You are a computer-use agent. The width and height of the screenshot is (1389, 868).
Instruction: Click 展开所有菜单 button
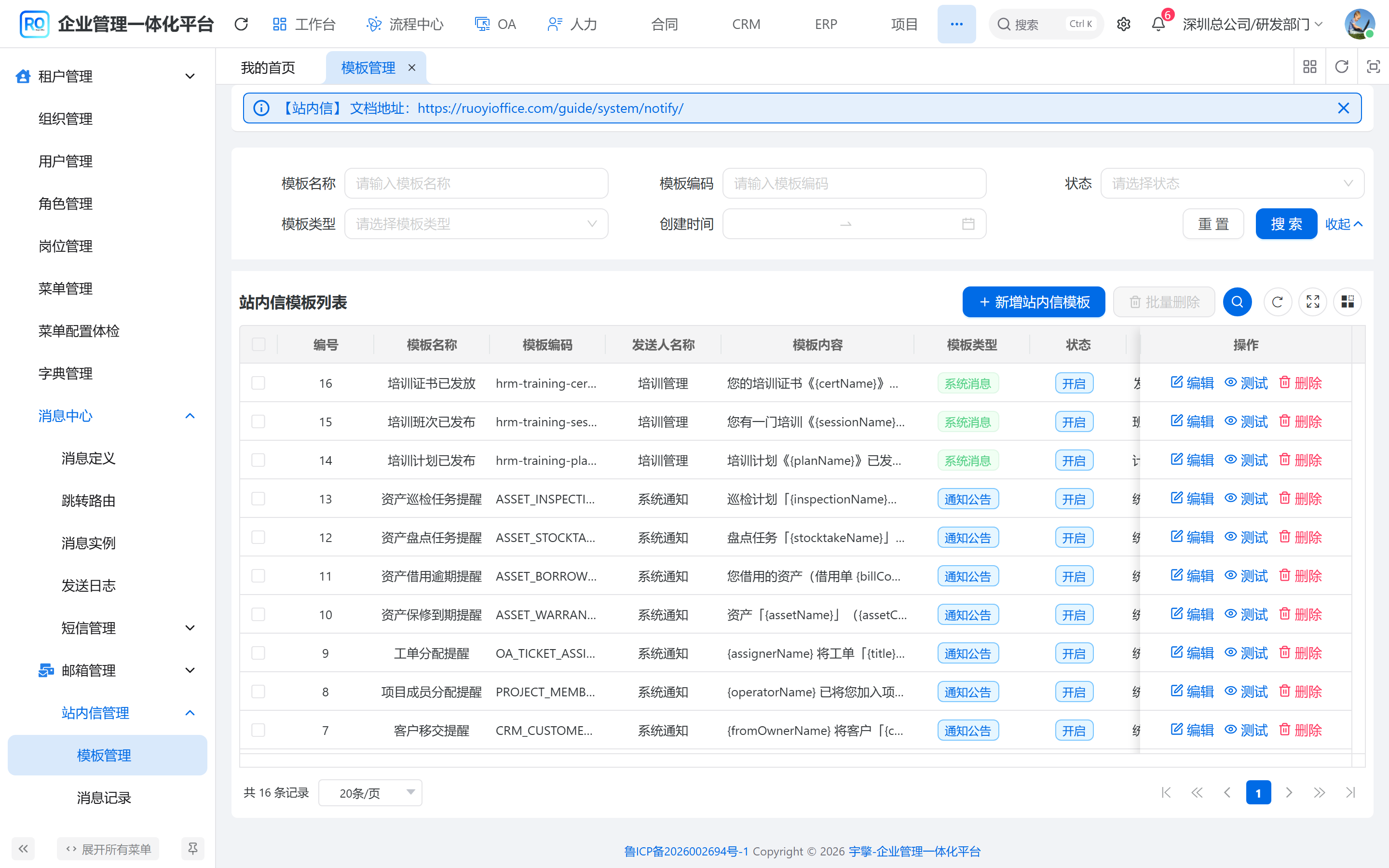[108, 849]
